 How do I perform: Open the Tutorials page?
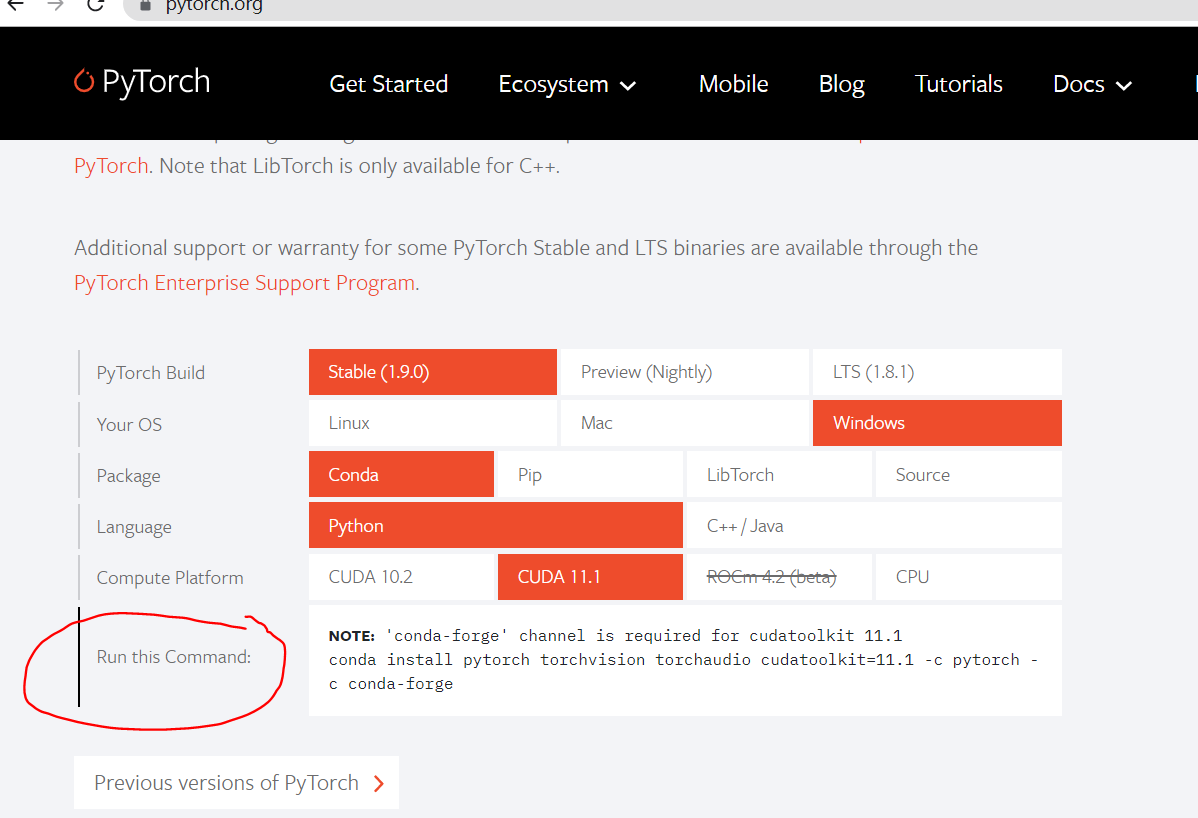pos(958,84)
